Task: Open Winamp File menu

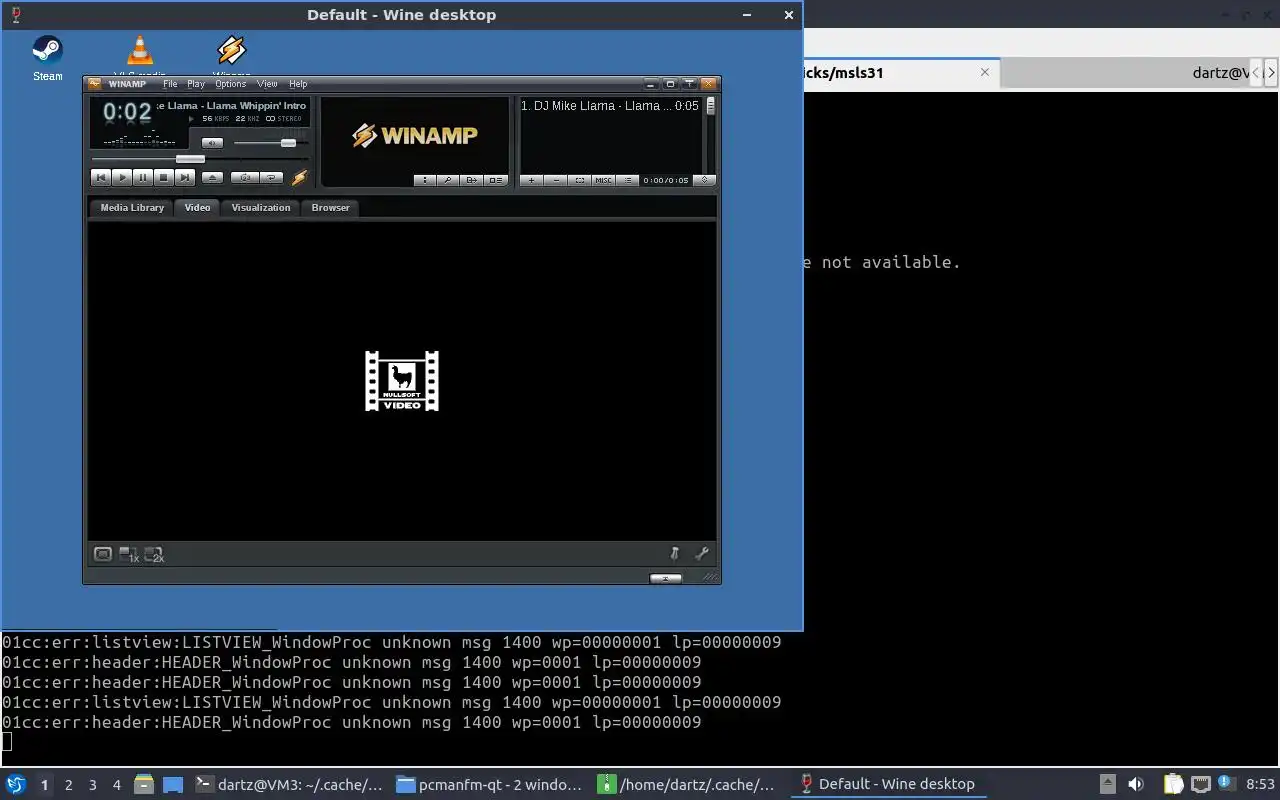Action: point(170,84)
